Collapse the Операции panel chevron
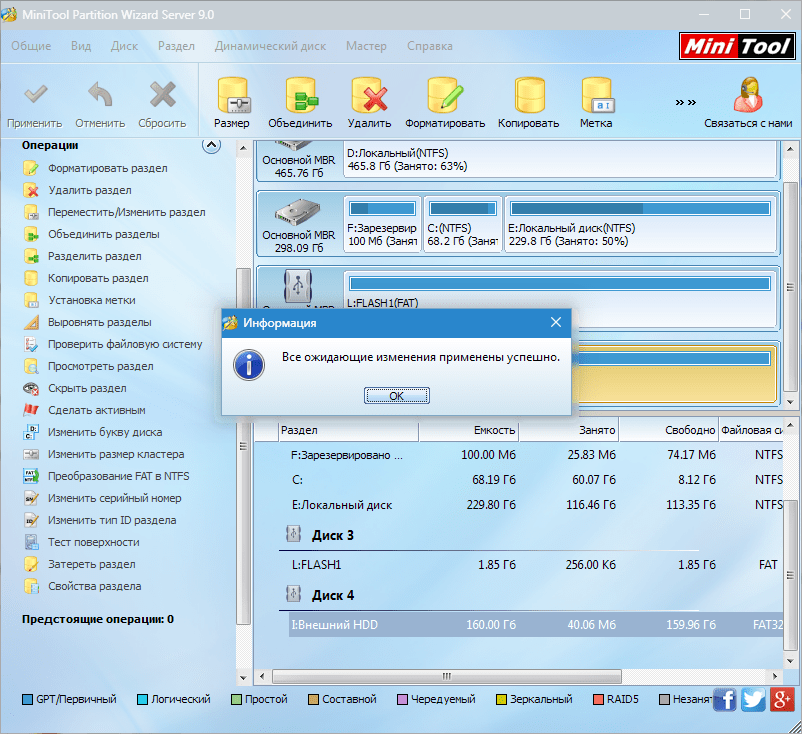Screen dimensions: 802x734 pos(211,145)
